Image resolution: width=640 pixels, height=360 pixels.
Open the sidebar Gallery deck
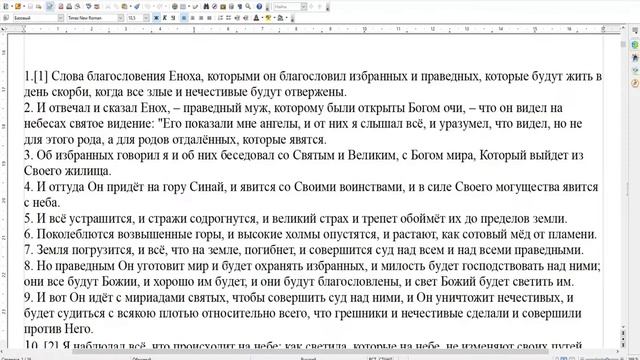(635, 70)
